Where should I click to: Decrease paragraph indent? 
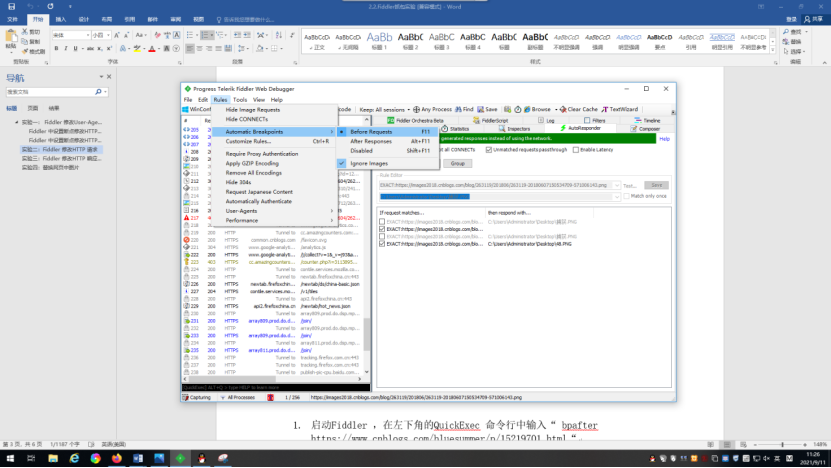coord(237,35)
